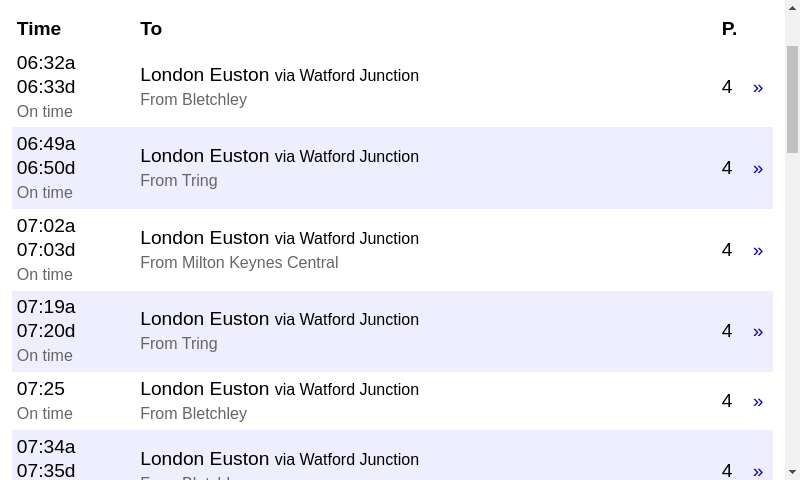Click scrollbar down arrow at bottom
Image resolution: width=800 pixels, height=480 pixels.
pos(792,472)
